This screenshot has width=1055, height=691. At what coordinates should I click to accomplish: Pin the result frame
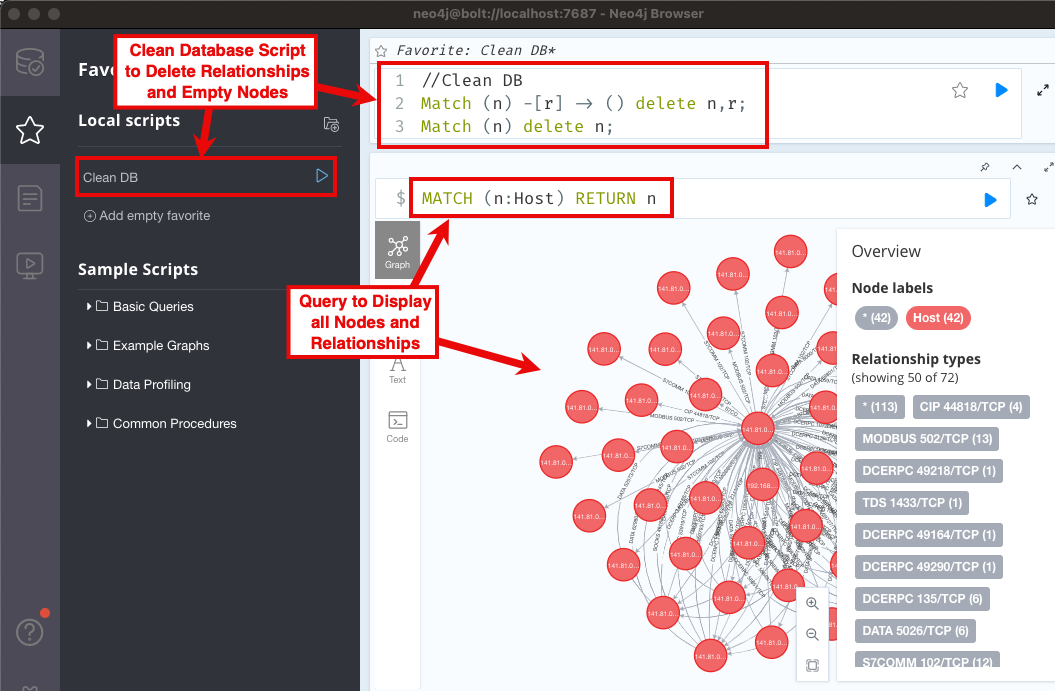985,167
